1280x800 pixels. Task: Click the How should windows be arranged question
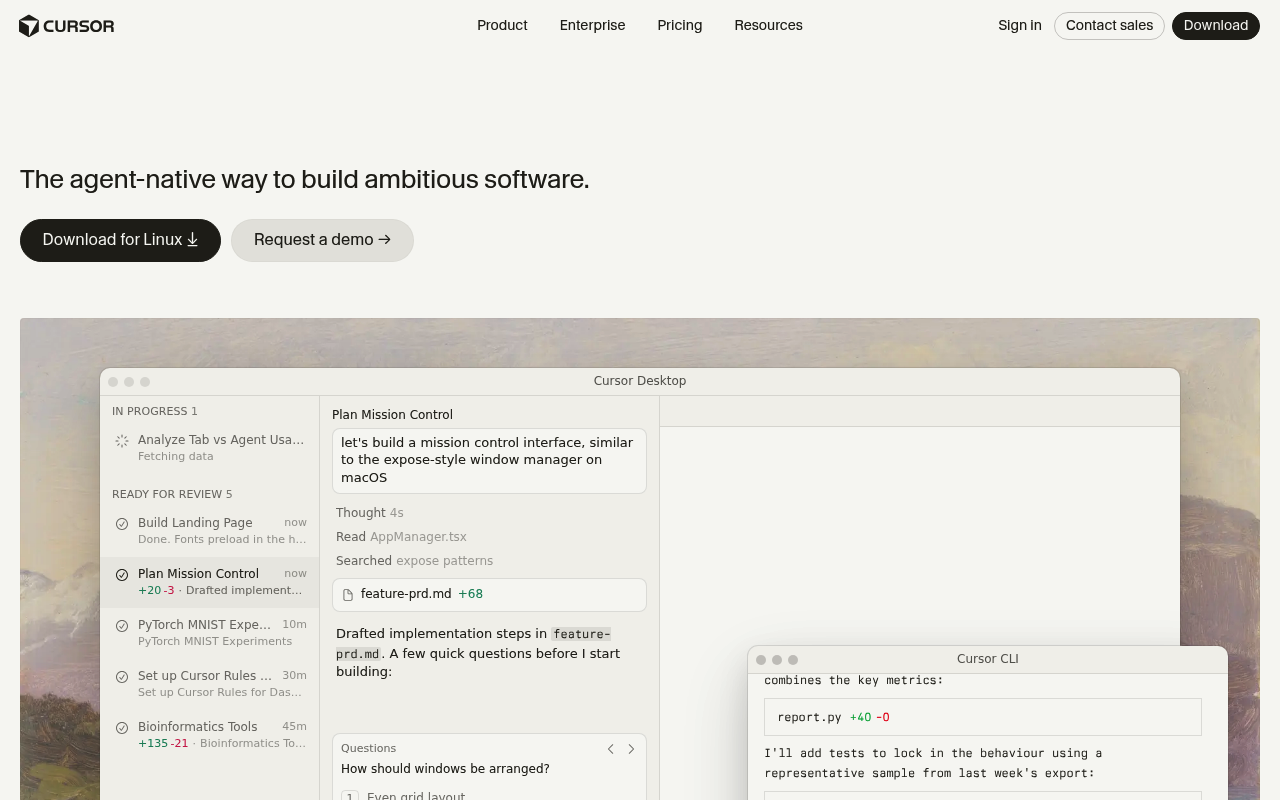click(445, 769)
